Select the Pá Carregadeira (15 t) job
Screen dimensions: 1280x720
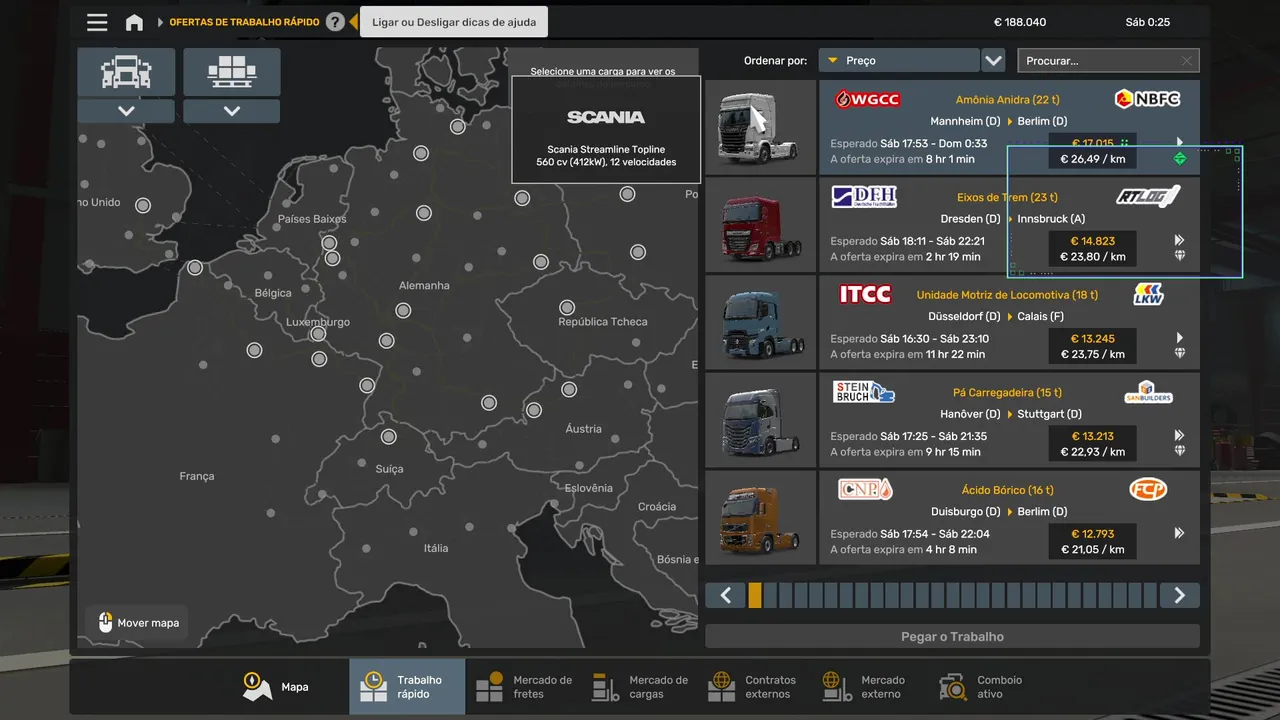coord(1009,420)
